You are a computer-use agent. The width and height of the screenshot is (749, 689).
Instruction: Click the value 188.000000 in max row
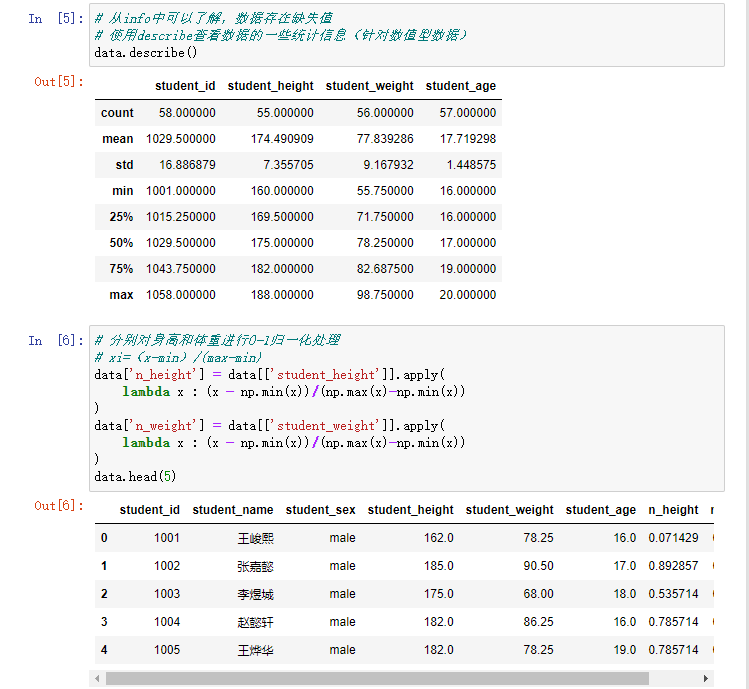pyautogui.click(x=282, y=295)
